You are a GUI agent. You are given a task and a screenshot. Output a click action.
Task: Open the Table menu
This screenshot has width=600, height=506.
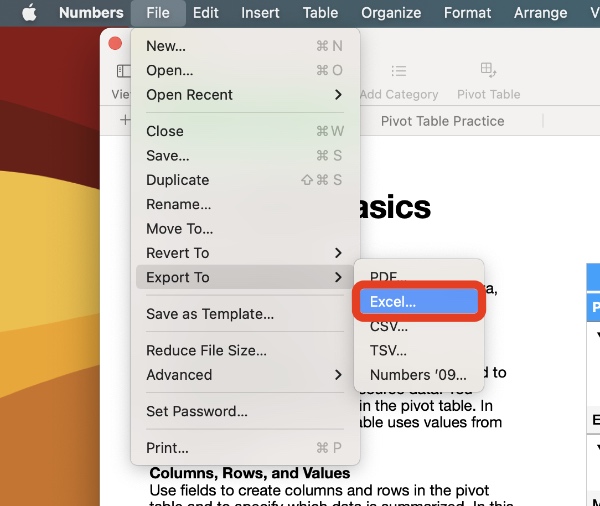pyautogui.click(x=320, y=13)
